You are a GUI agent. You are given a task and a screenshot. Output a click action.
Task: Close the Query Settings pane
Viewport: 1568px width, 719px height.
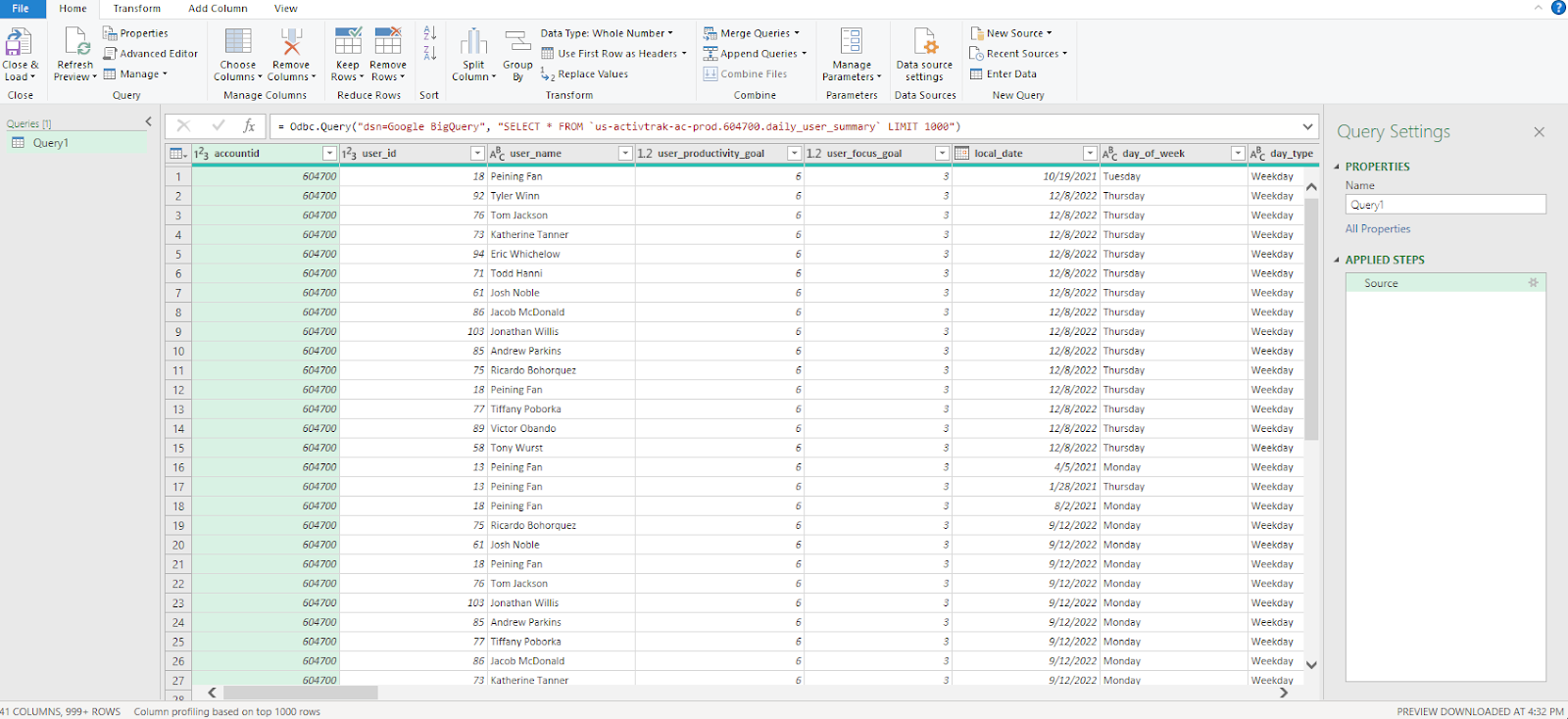point(1539,132)
